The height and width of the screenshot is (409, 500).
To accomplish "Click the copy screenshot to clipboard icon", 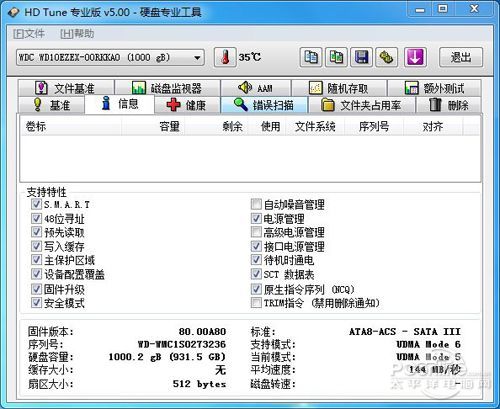I will pyautogui.click(x=336, y=57).
